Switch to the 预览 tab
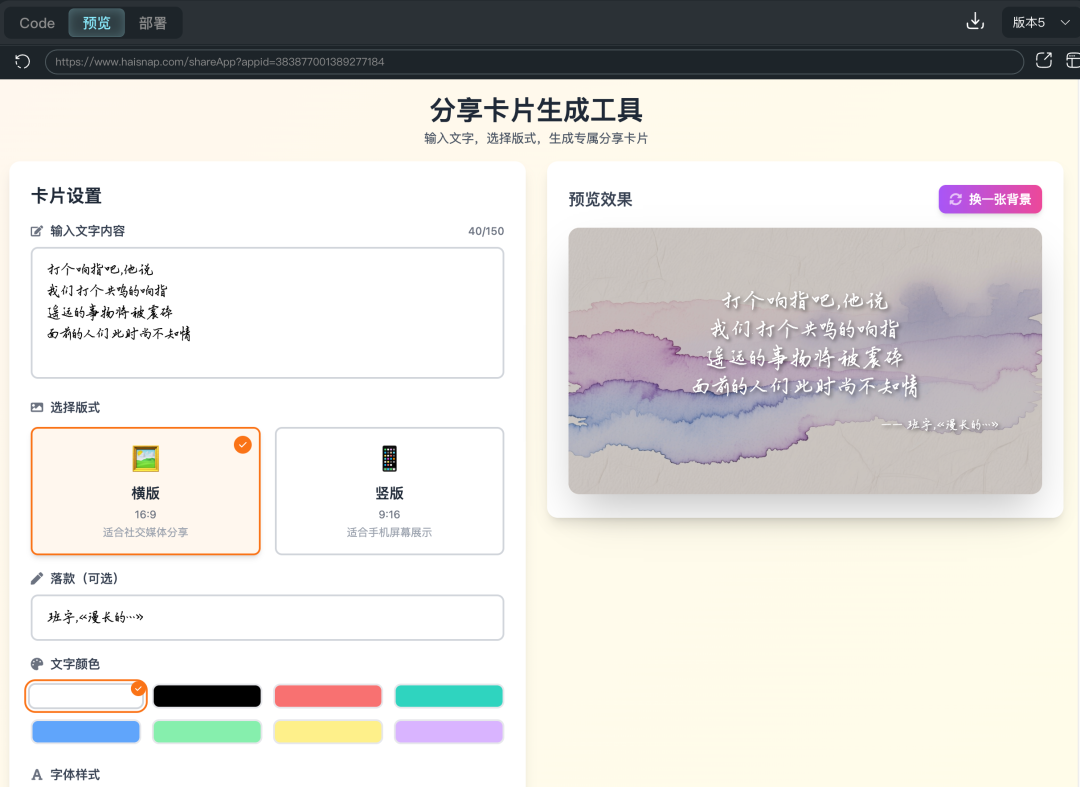Image resolution: width=1080 pixels, height=787 pixels. (x=96, y=23)
